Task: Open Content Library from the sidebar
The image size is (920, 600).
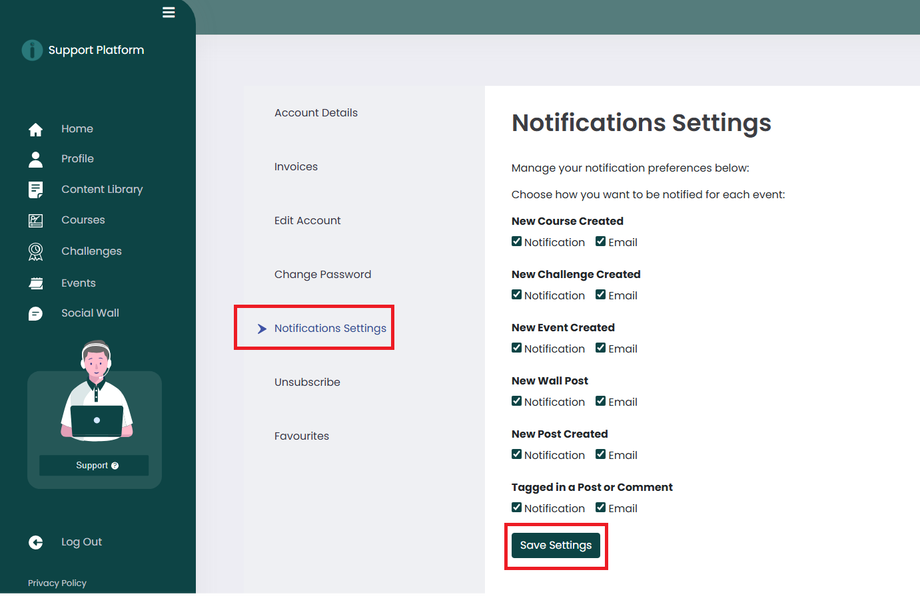Action: (x=102, y=189)
